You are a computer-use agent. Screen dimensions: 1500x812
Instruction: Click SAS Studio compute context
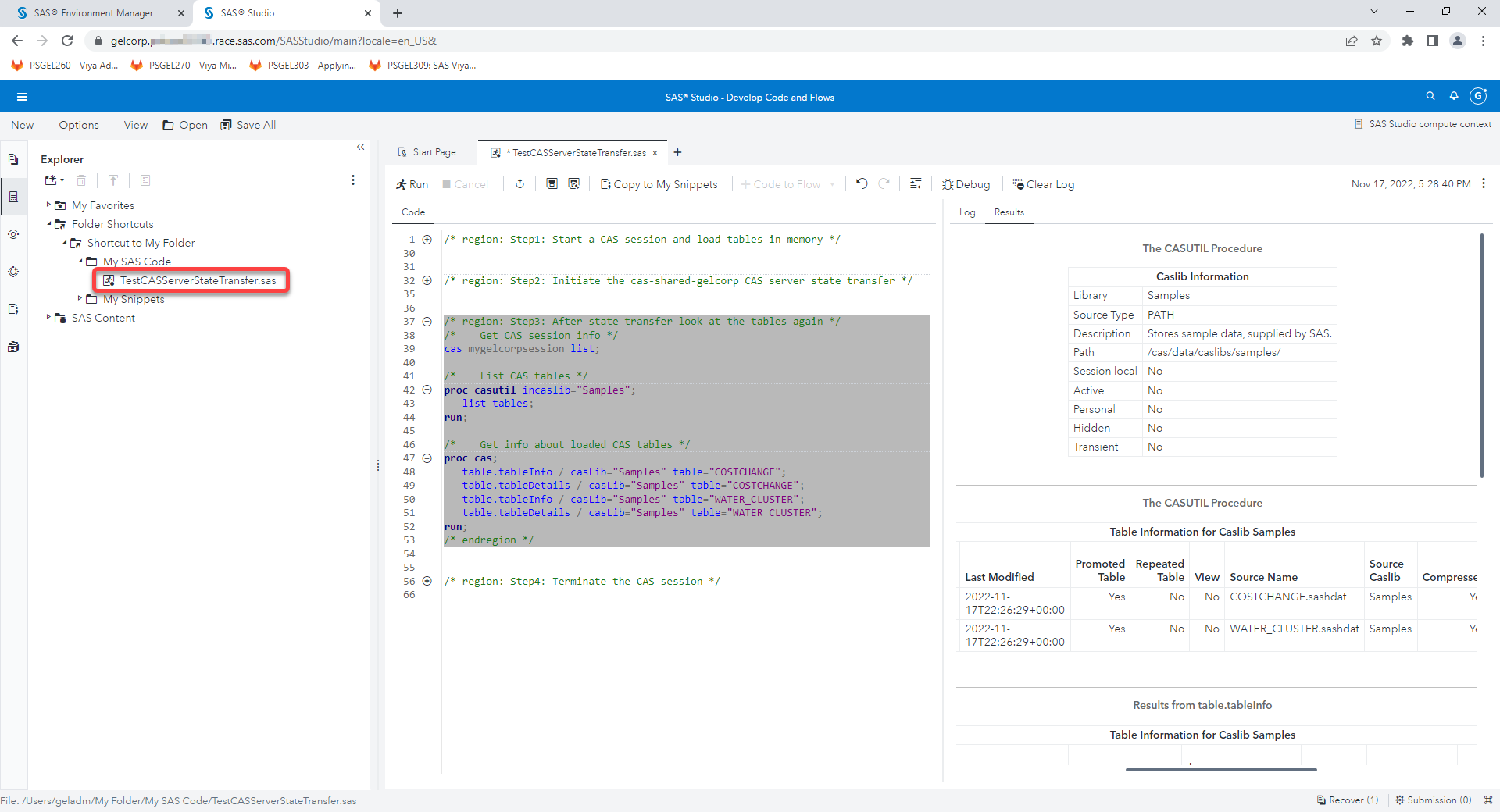(x=1423, y=124)
